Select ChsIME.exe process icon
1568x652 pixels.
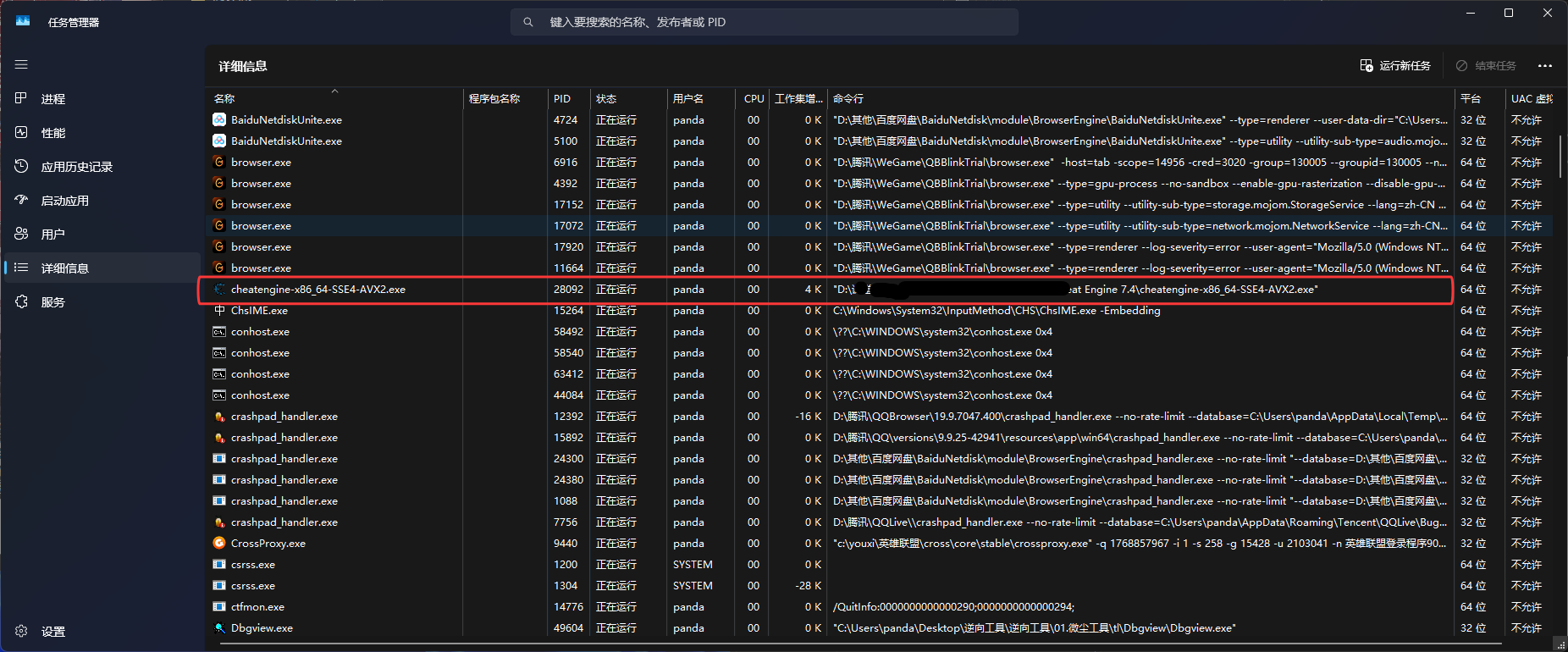pos(219,310)
